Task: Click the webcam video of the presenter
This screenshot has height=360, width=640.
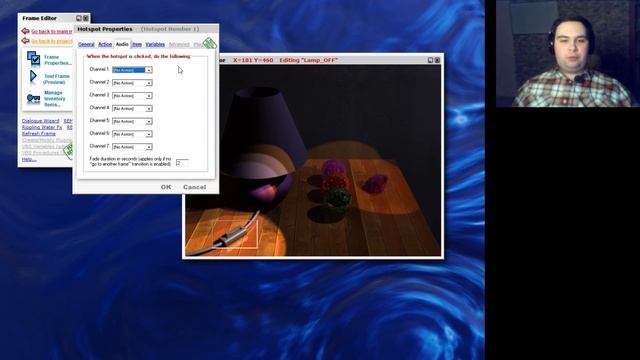Action: click(568, 53)
